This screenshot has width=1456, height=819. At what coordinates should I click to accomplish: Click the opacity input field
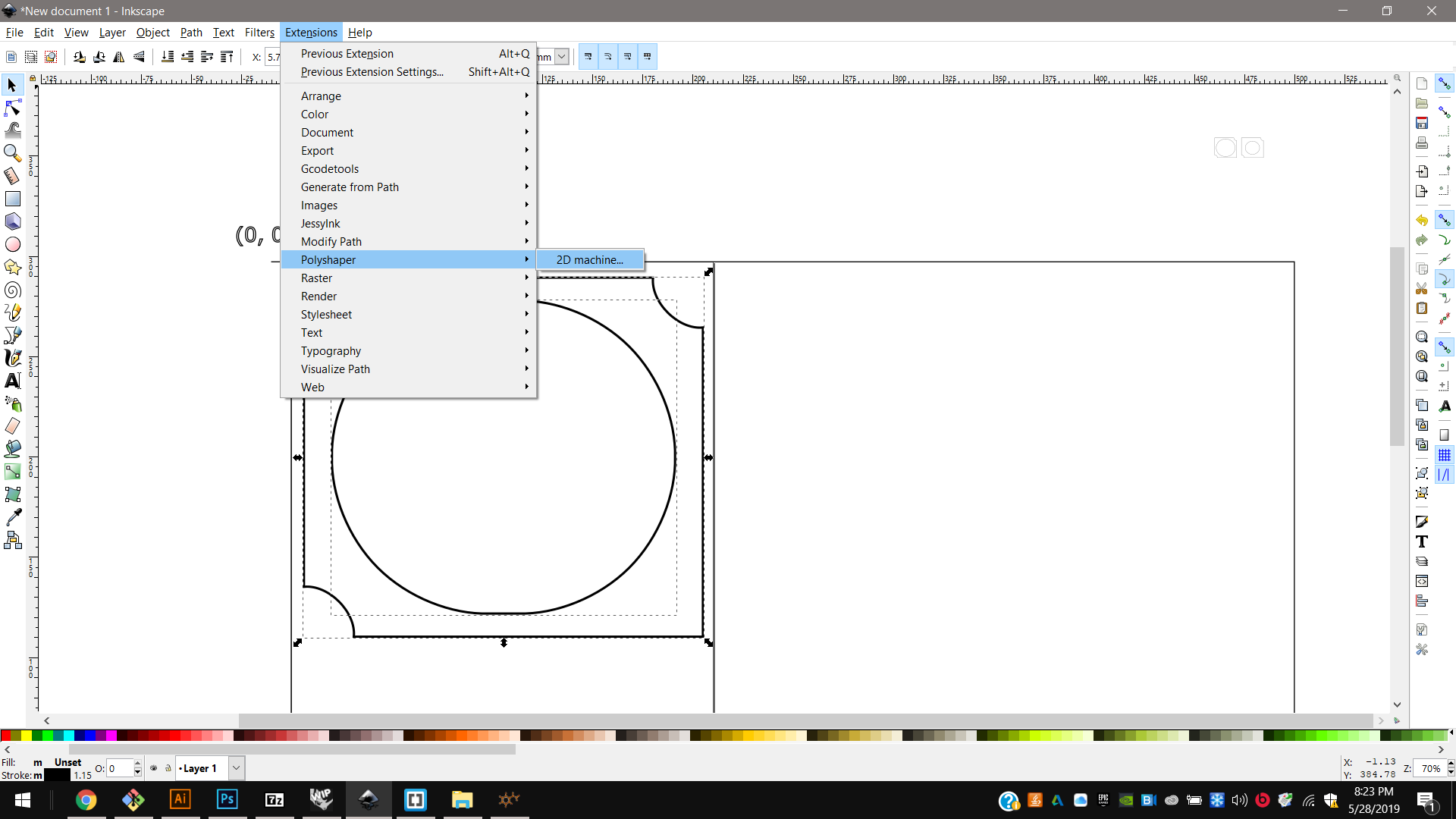119,768
